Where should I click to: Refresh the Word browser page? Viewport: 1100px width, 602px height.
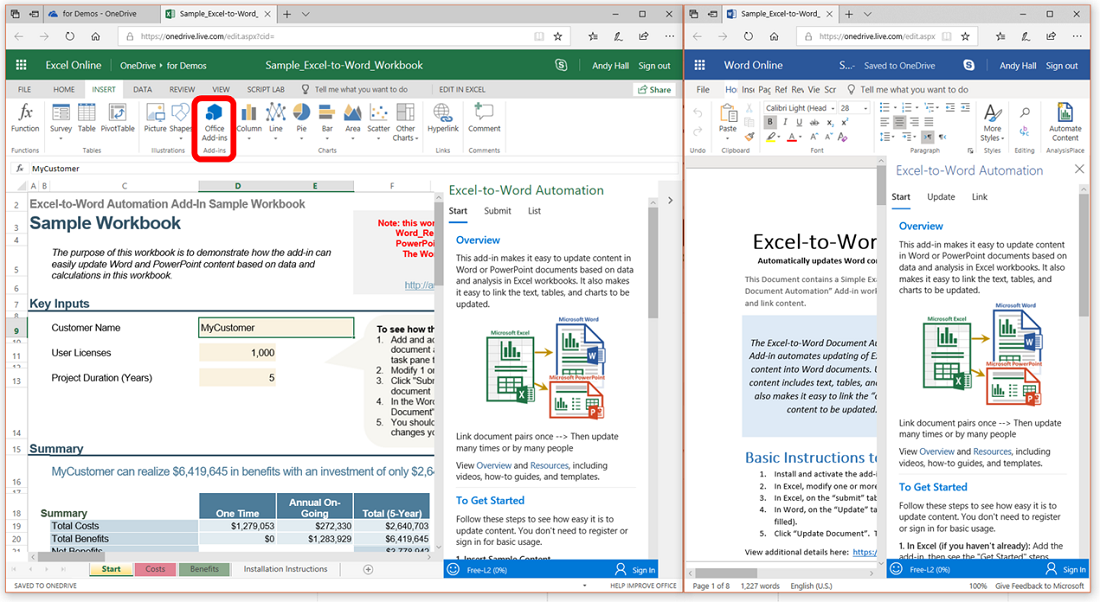[x=748, y=36]
